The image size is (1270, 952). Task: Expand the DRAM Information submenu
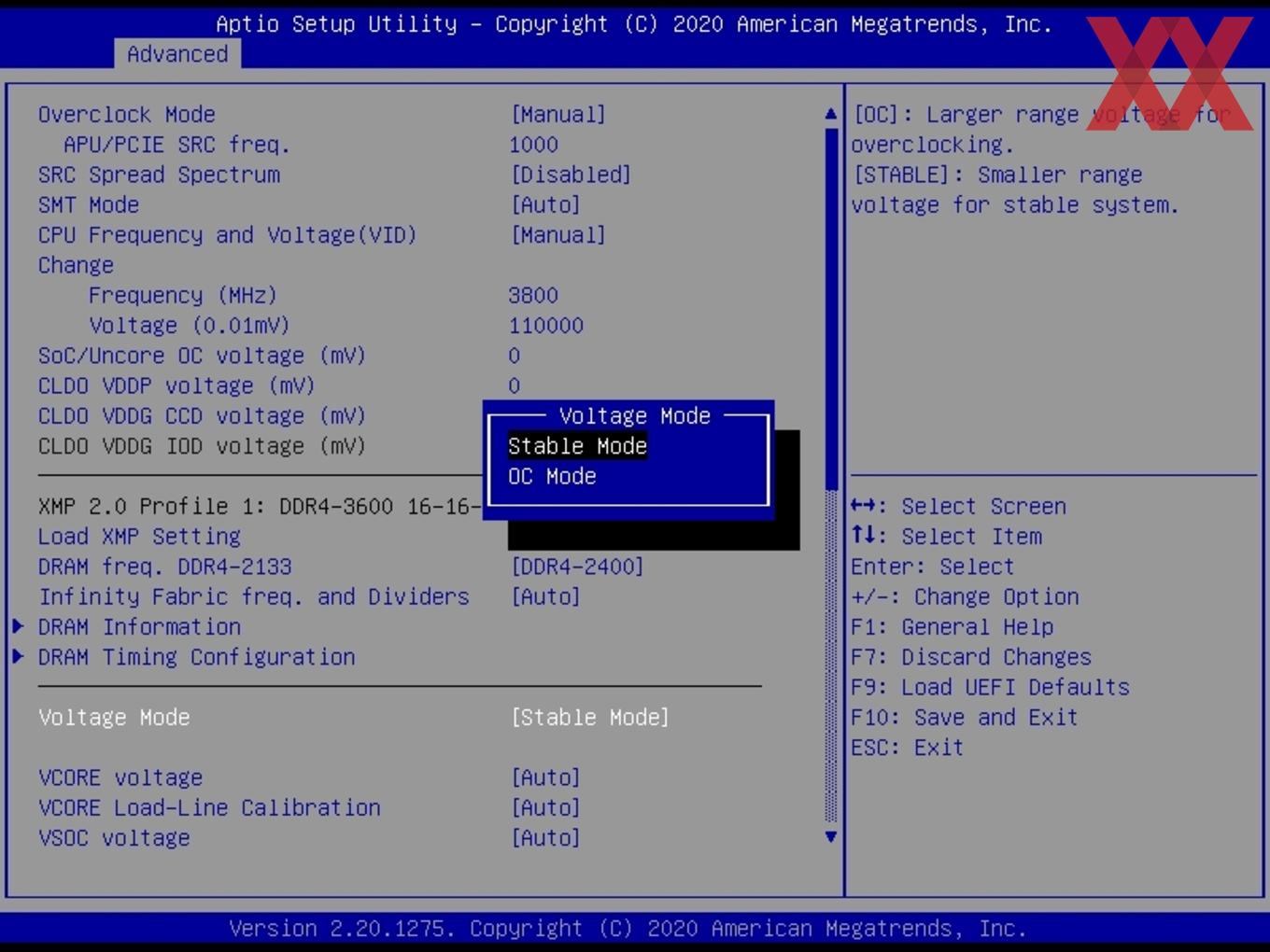click(x=139, y=626)
